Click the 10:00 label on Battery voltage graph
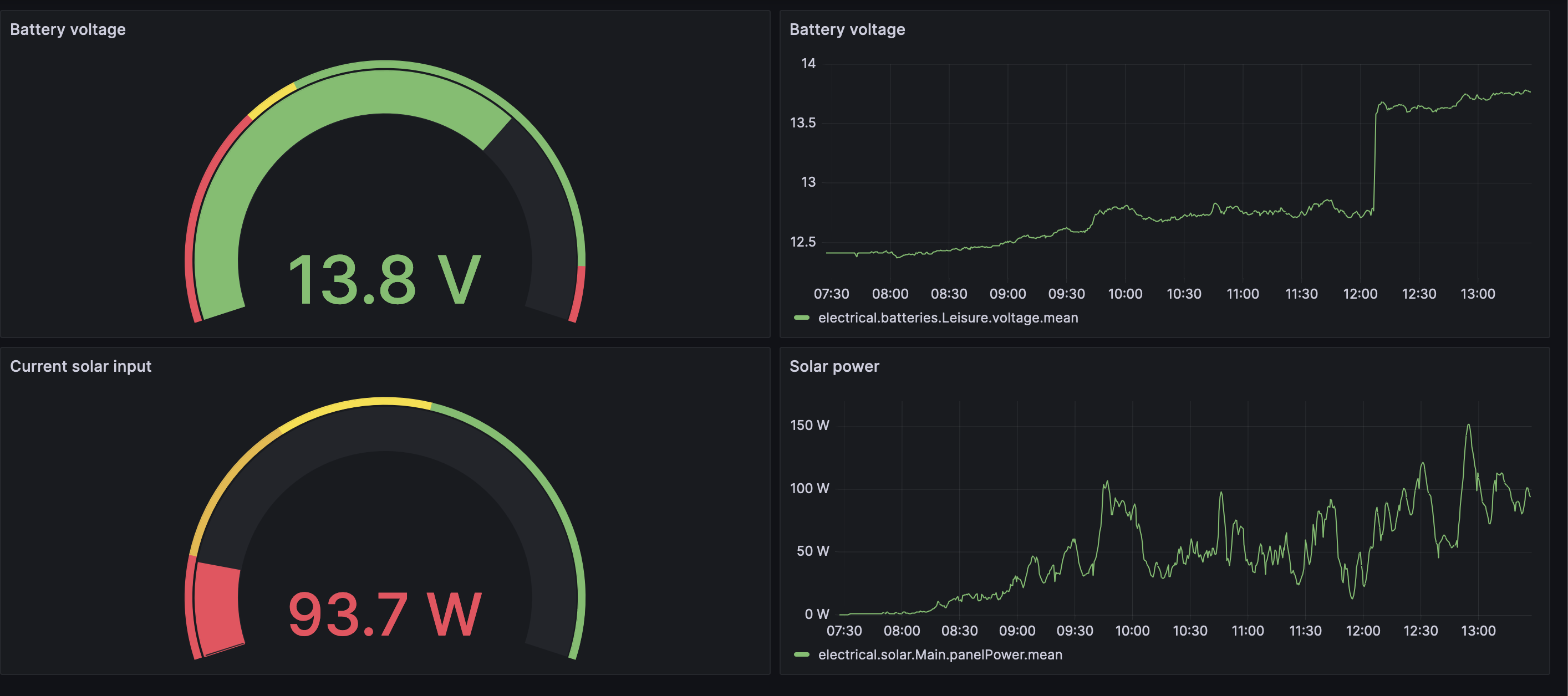The height and width of the screenshot is (696, 1568). click(x=1125, y=294)
